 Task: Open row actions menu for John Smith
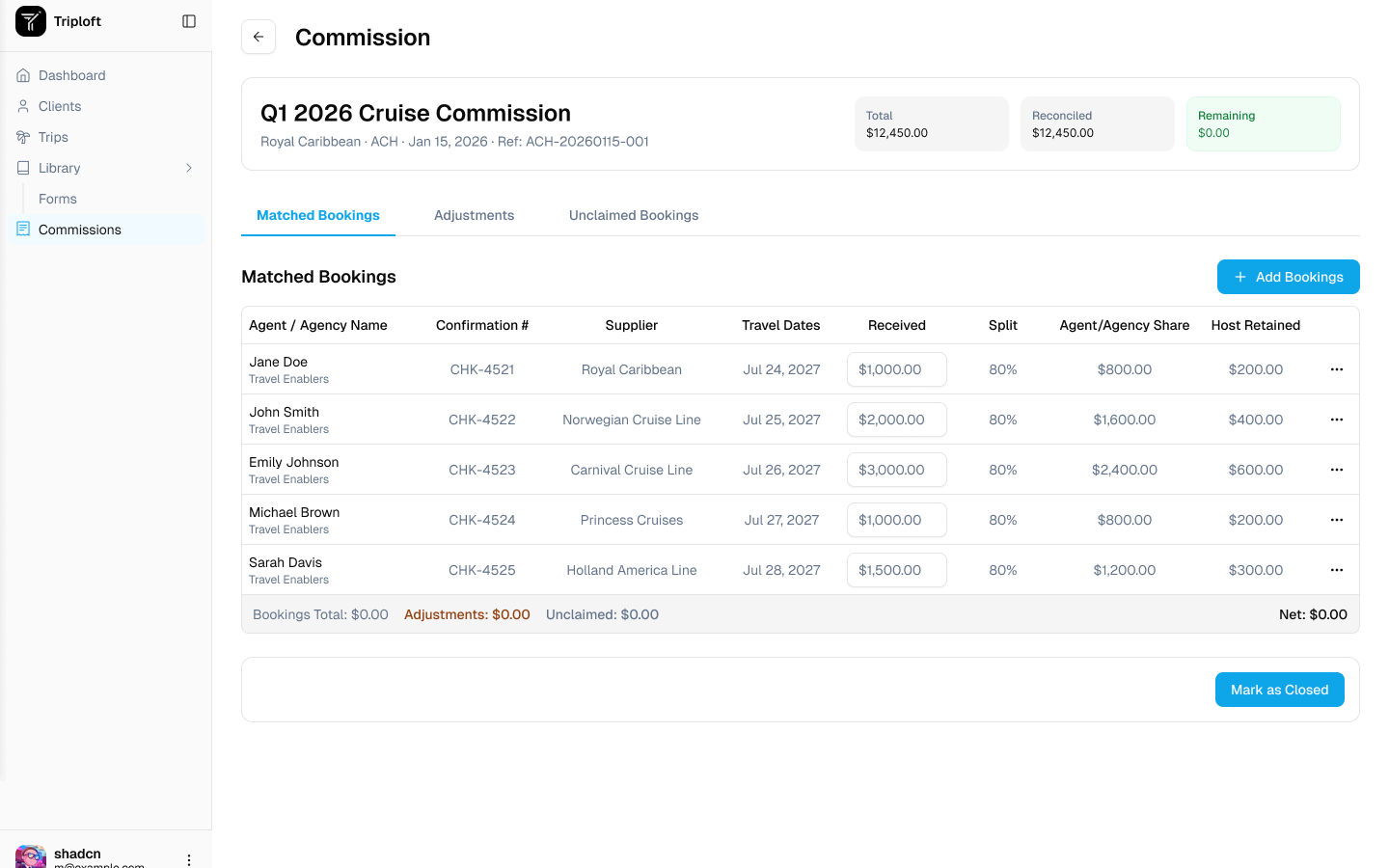tap(1337, 420)
